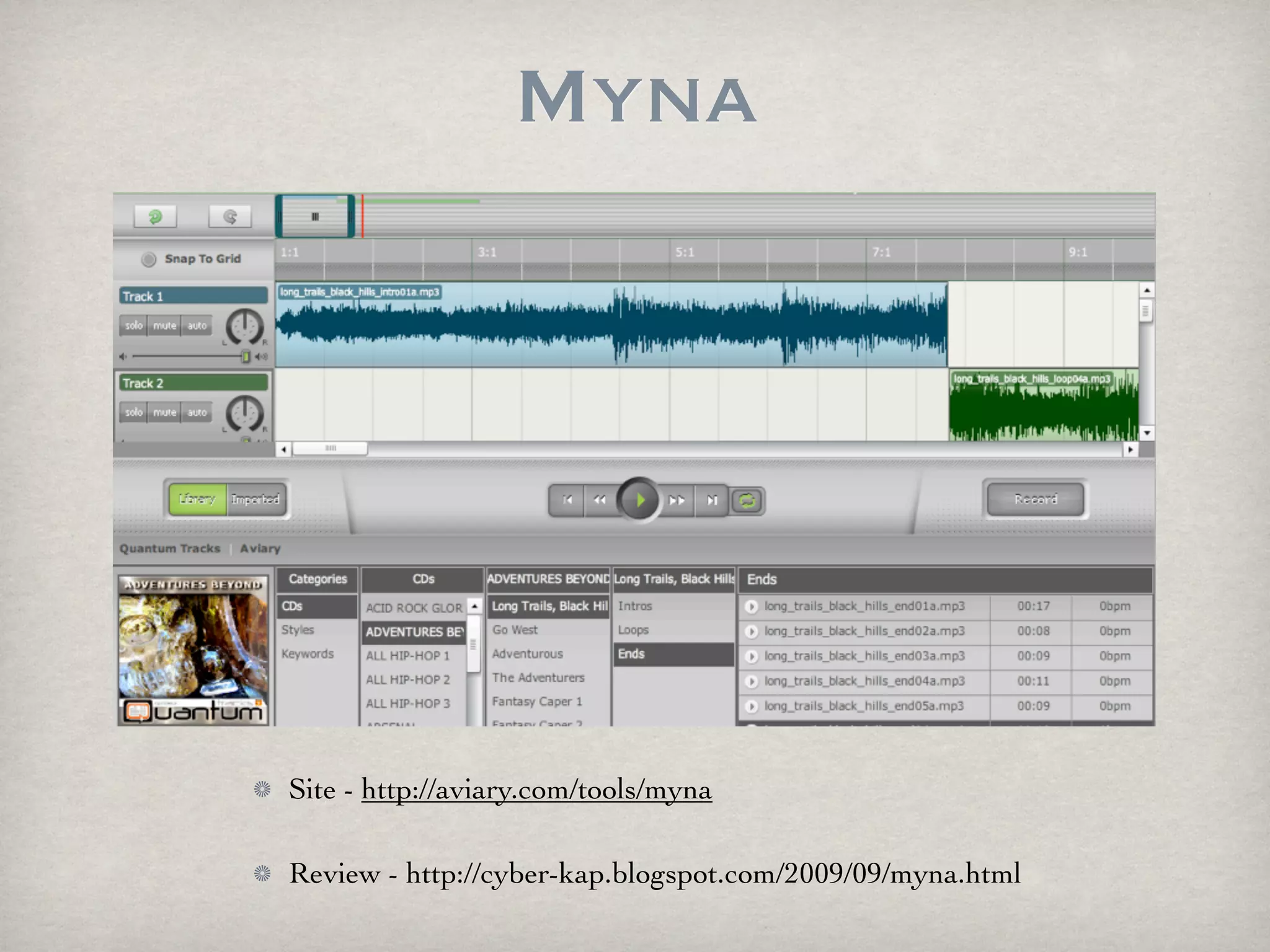Click the horizontal timeline scrollbar thumb
The width and height of the screenshot is (1270, 952).
tap(331, 448)
